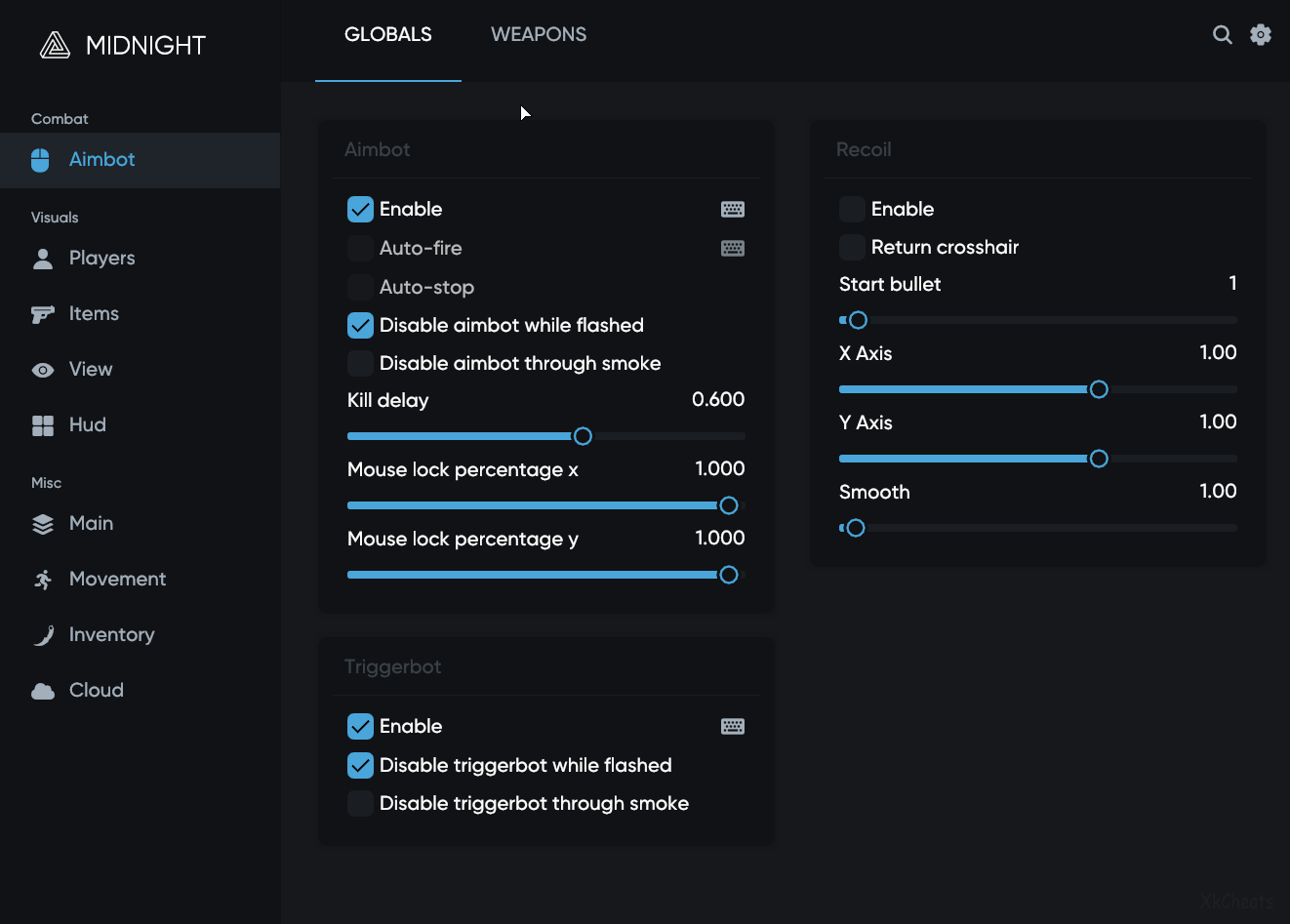Enable the Auto-stop checkbox
This screenshot has height=924, width=1290.
tap(360, 287)
